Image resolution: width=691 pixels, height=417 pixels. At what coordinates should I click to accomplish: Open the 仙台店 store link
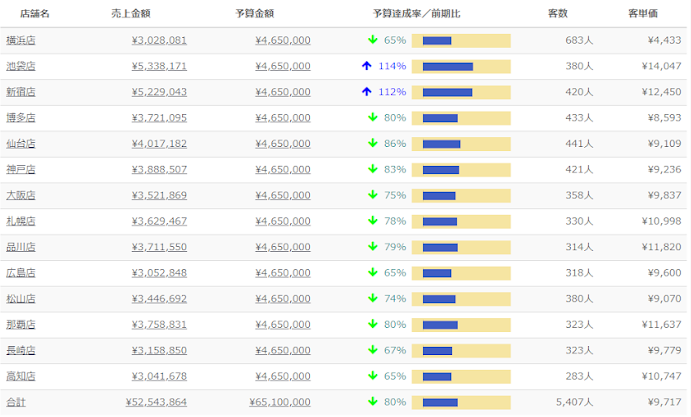point(20,144)
